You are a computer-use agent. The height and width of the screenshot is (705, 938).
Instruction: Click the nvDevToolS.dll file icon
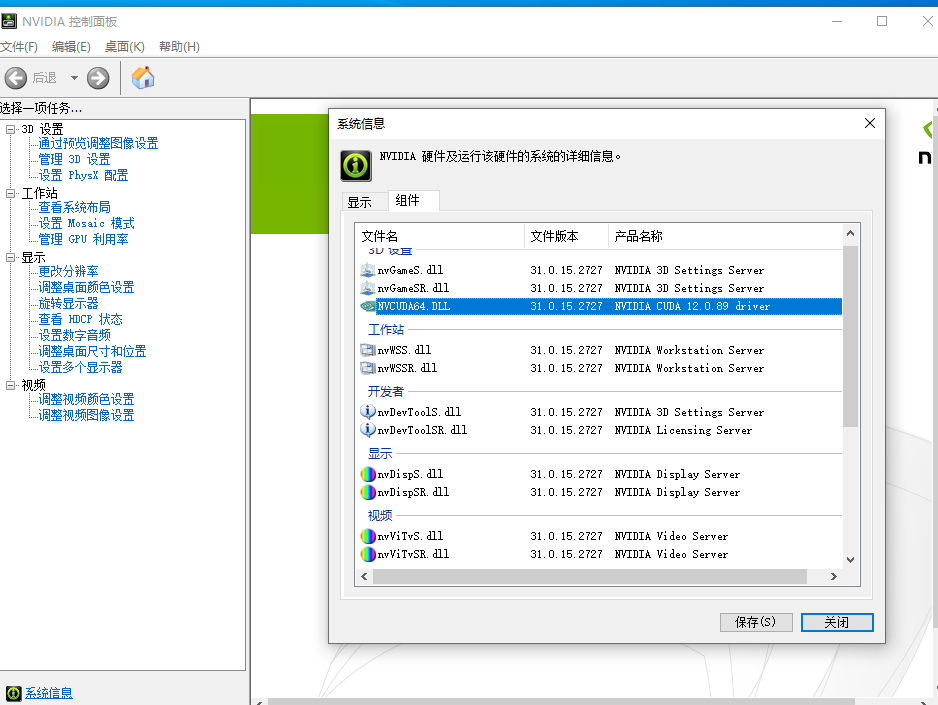tap(367, 412)
